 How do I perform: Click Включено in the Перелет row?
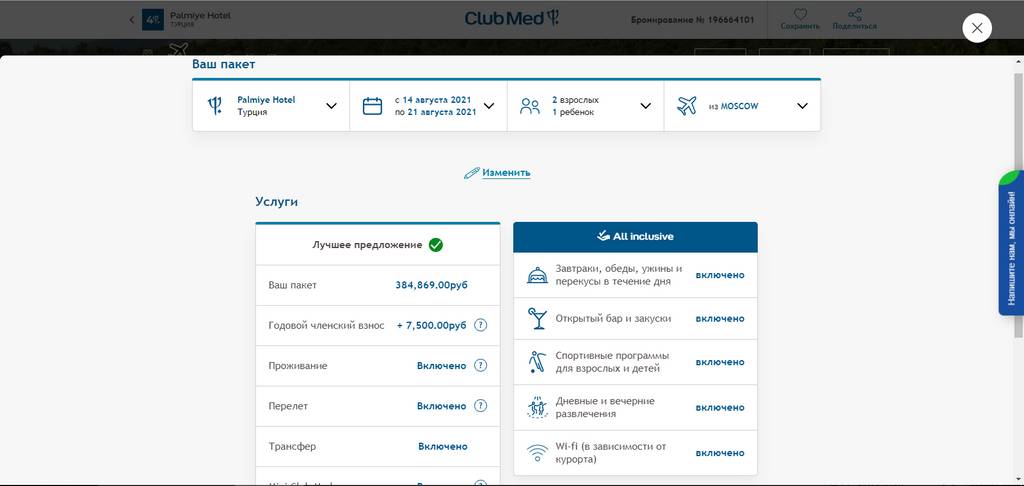click(441, 406)
